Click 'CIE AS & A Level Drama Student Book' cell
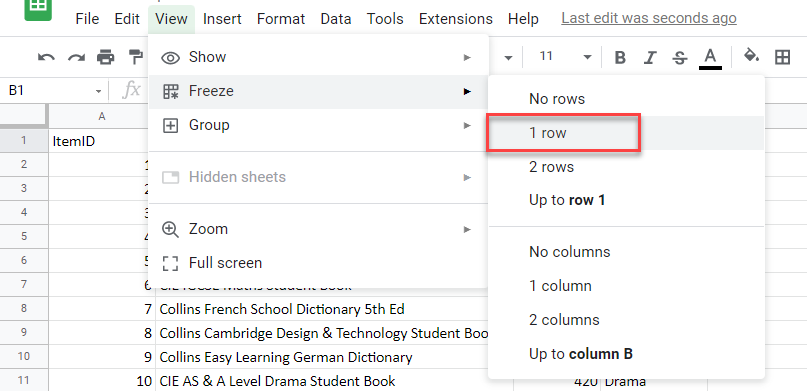 click(x=334, y=381)
